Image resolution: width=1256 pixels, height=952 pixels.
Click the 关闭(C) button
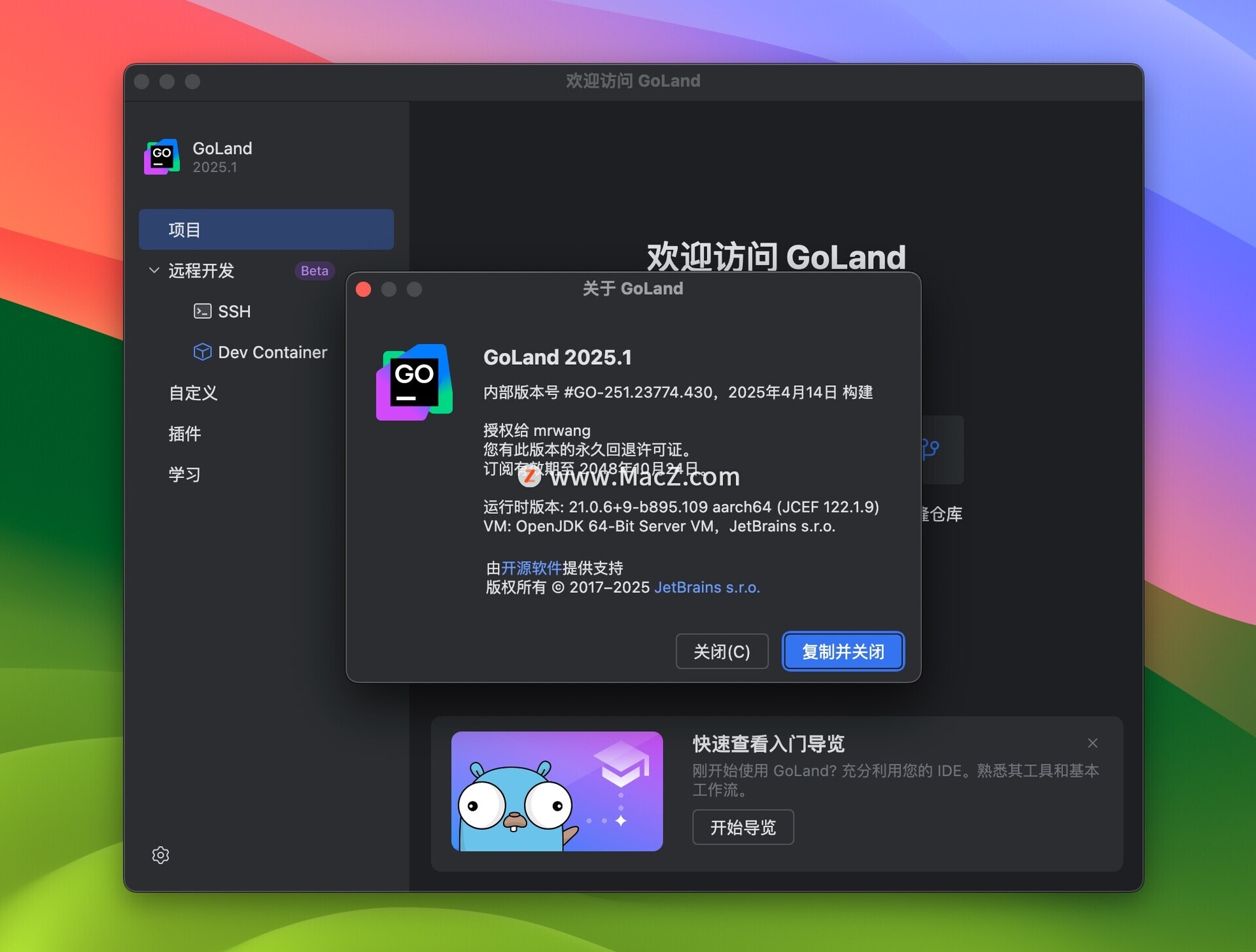pyautogui.click(x=722, y=651)
